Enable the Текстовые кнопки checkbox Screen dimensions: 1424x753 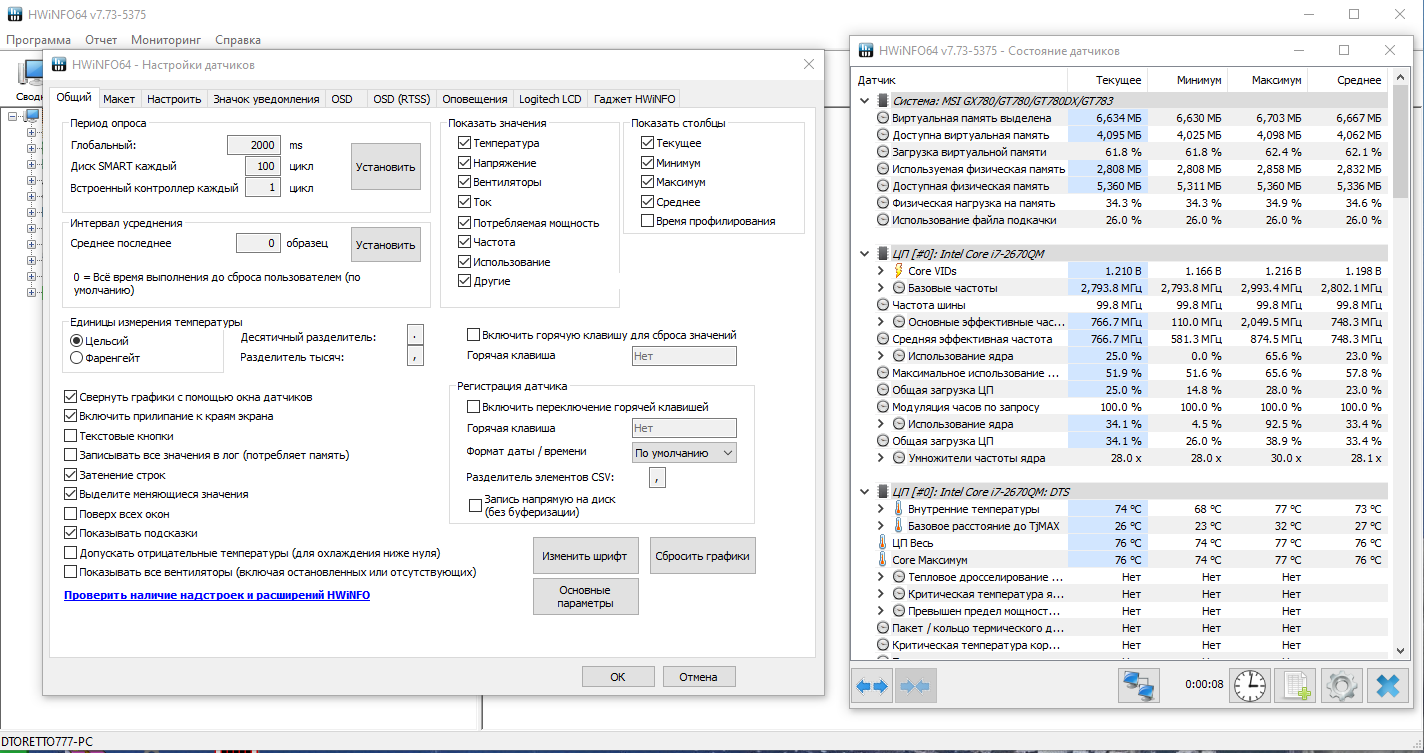click(70, 436)
